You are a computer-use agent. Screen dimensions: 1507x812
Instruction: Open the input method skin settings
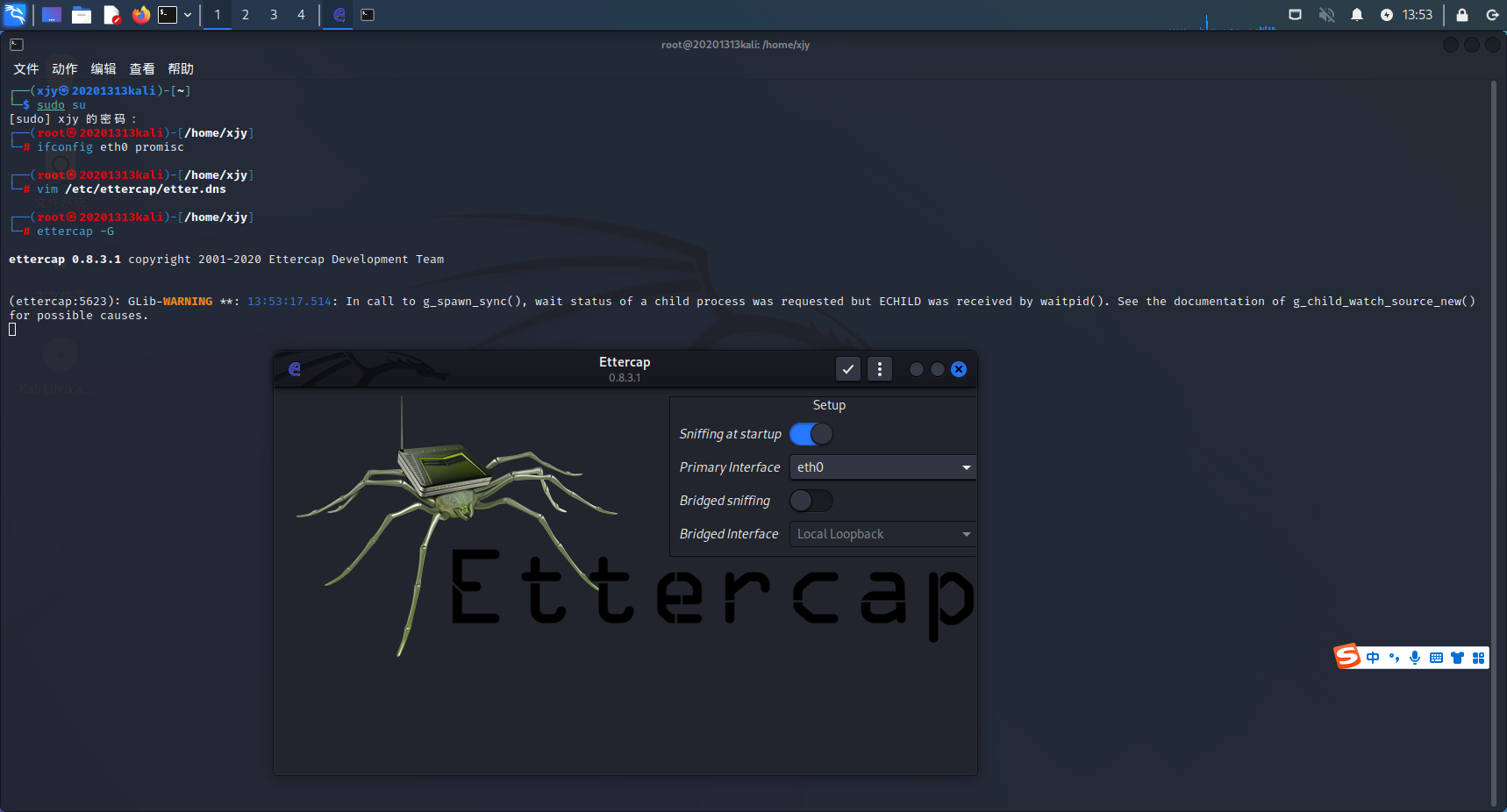click(1457, 658)
